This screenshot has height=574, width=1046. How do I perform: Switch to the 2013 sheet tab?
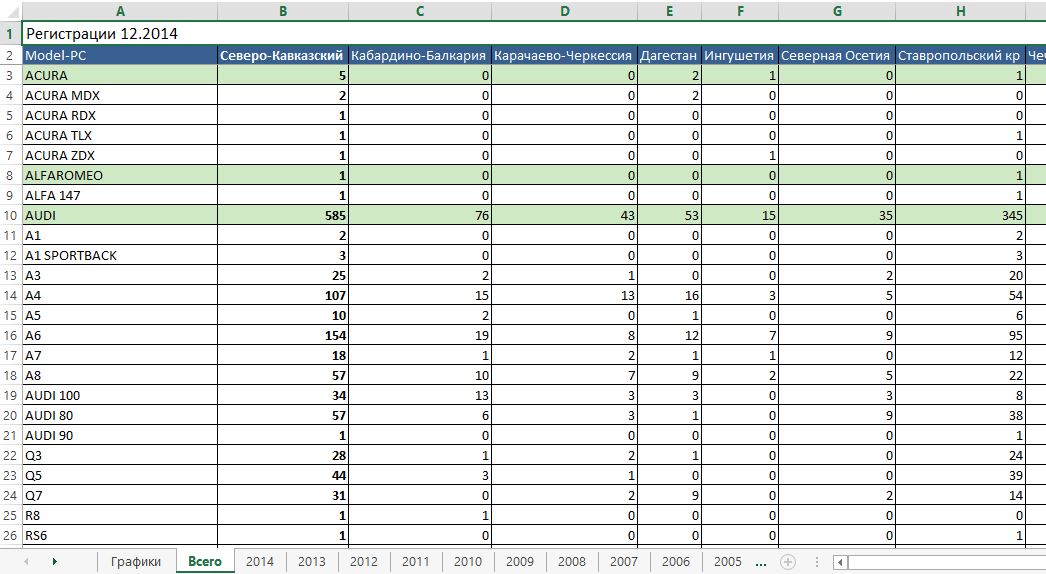(x=312, y=562)
